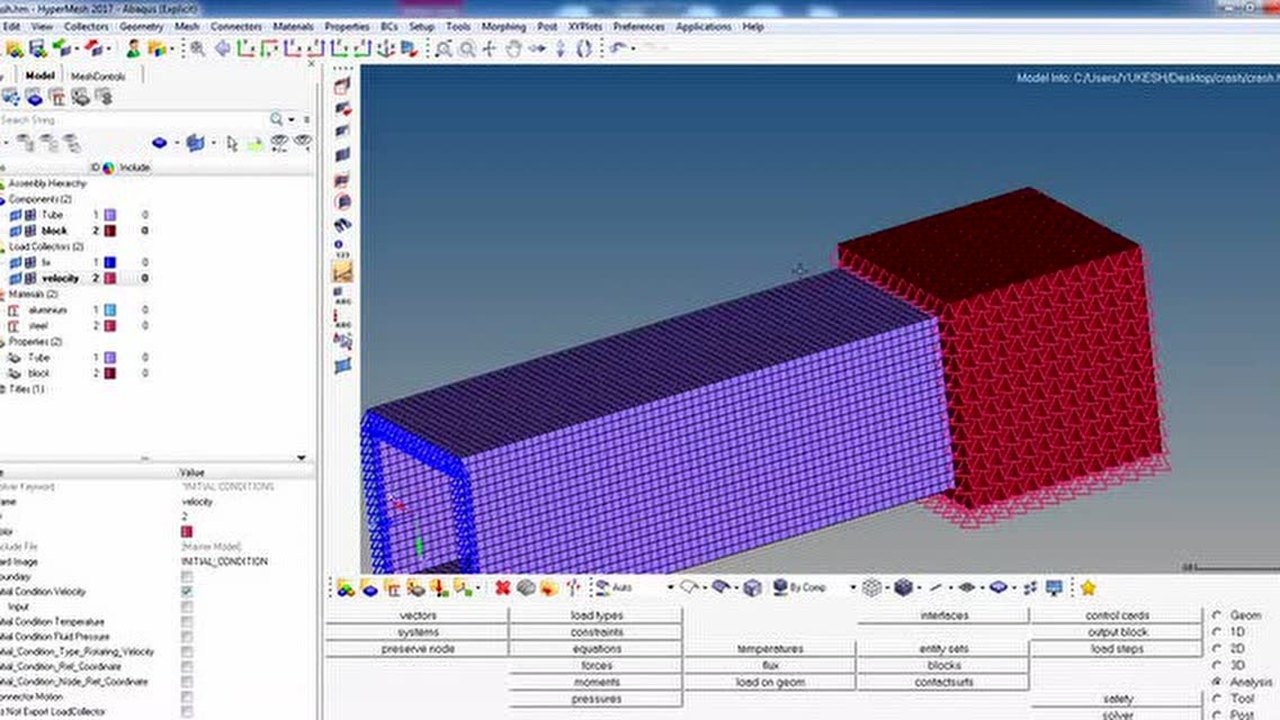This screenshot has width=1280, height=720.
Task: Click the constraints panel button
Action: (596, 633)
